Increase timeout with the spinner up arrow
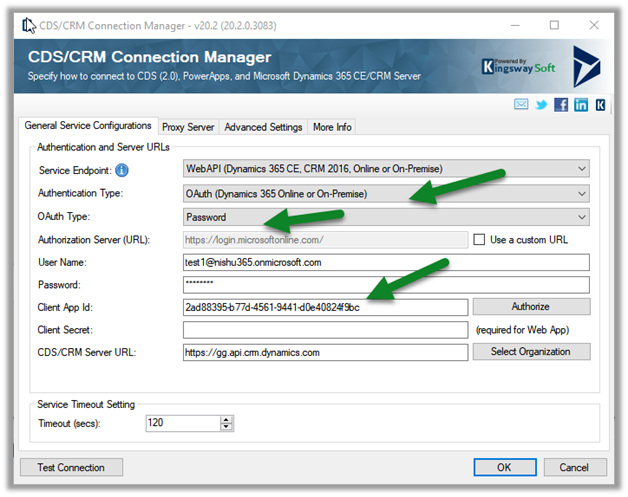628x497 pixels. click(x=227, y=419)
